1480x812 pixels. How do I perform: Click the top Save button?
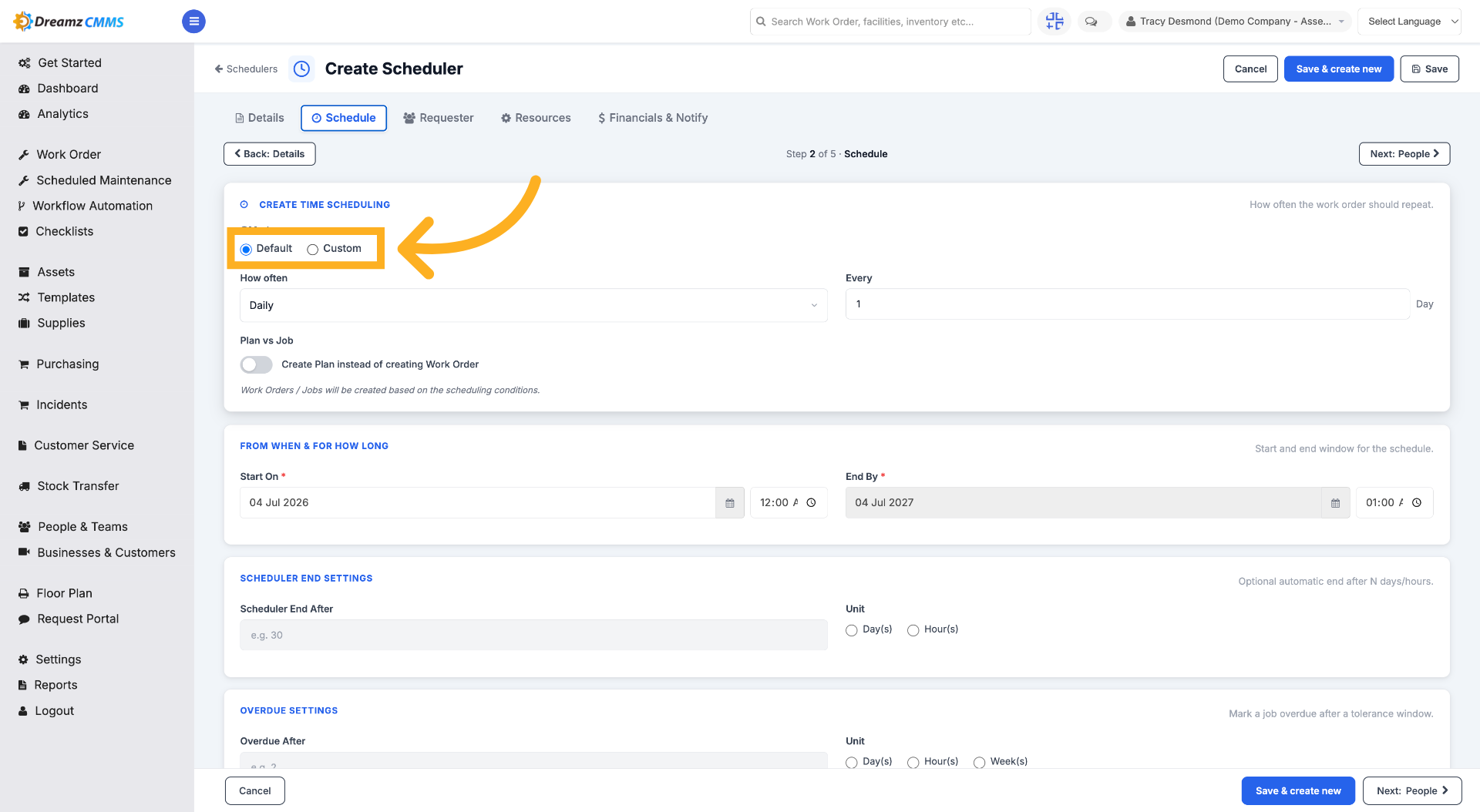1429,69
